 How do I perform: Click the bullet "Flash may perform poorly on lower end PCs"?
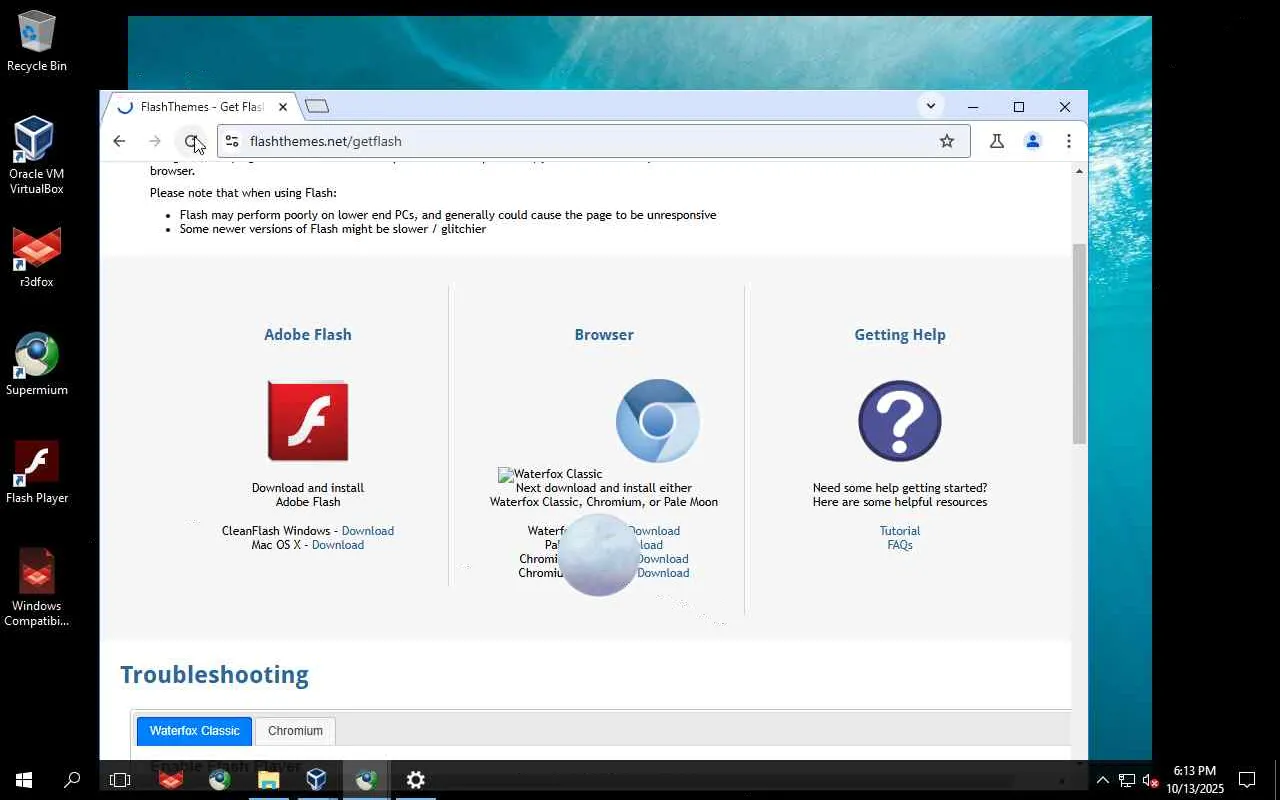pyautogui.click(x=448, y=215)
